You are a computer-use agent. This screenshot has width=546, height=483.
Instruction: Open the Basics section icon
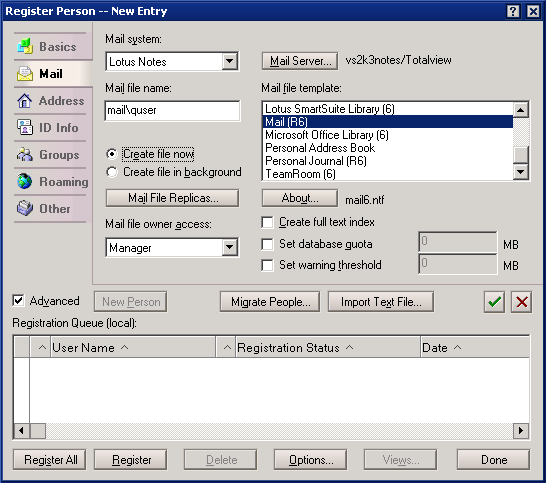pos(25,46)
